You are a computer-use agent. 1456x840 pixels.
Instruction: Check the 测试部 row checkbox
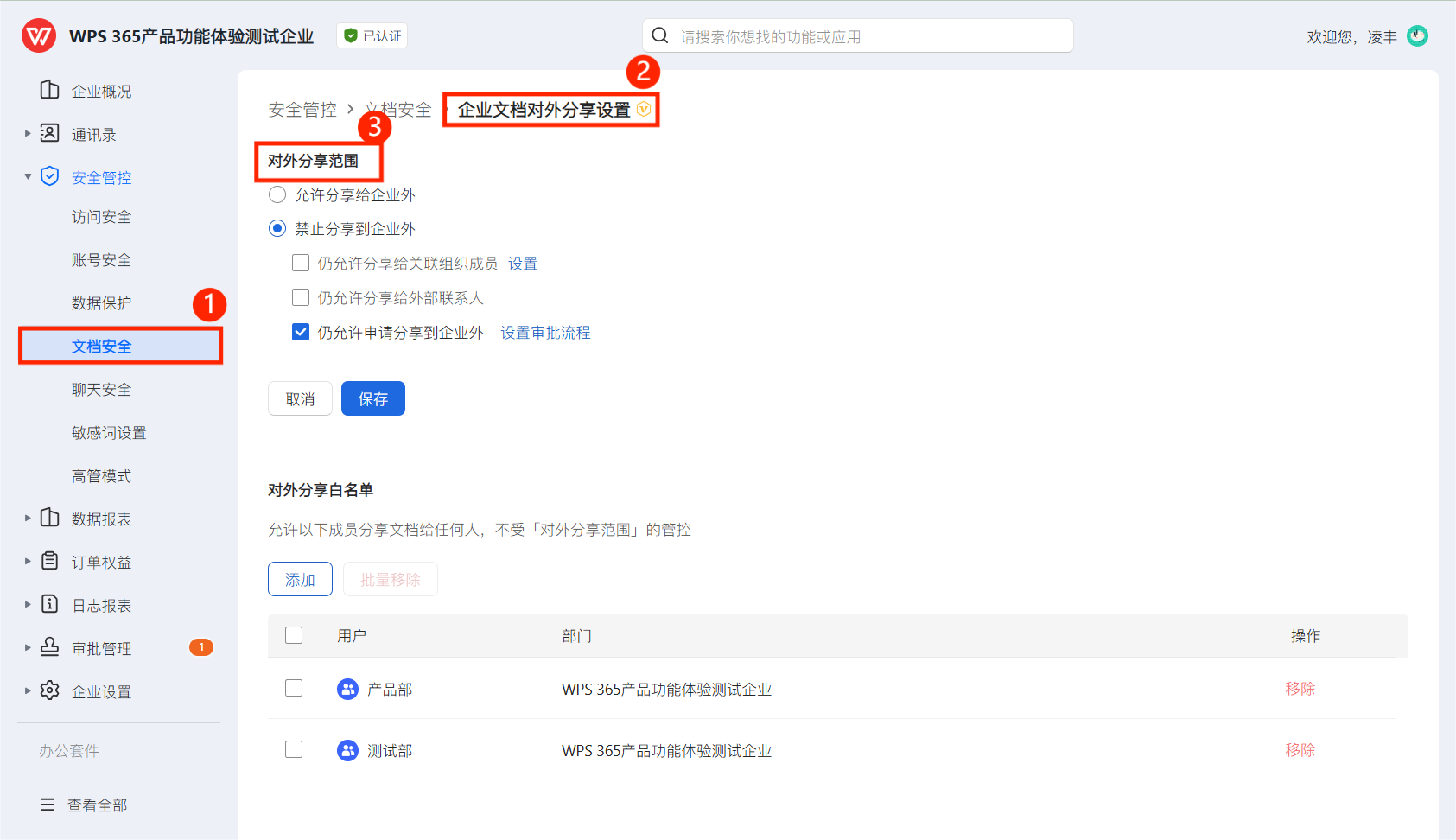(x=294, y=749)
